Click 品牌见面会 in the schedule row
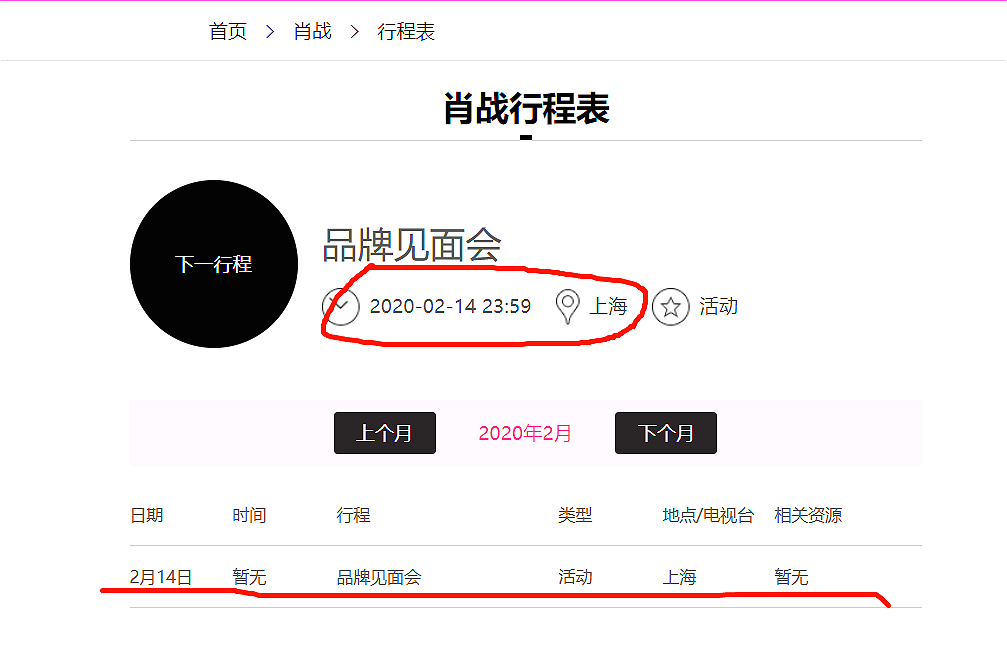 [379, 577]
